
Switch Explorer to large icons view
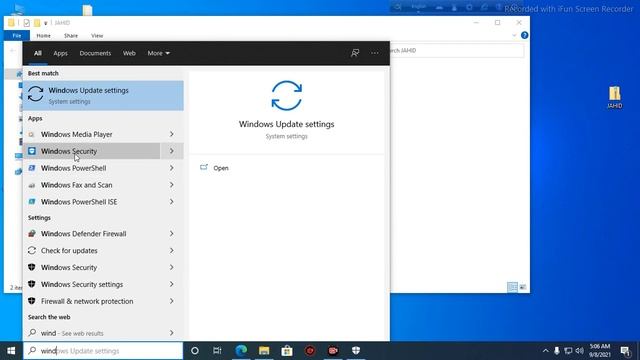pos(523,287)
